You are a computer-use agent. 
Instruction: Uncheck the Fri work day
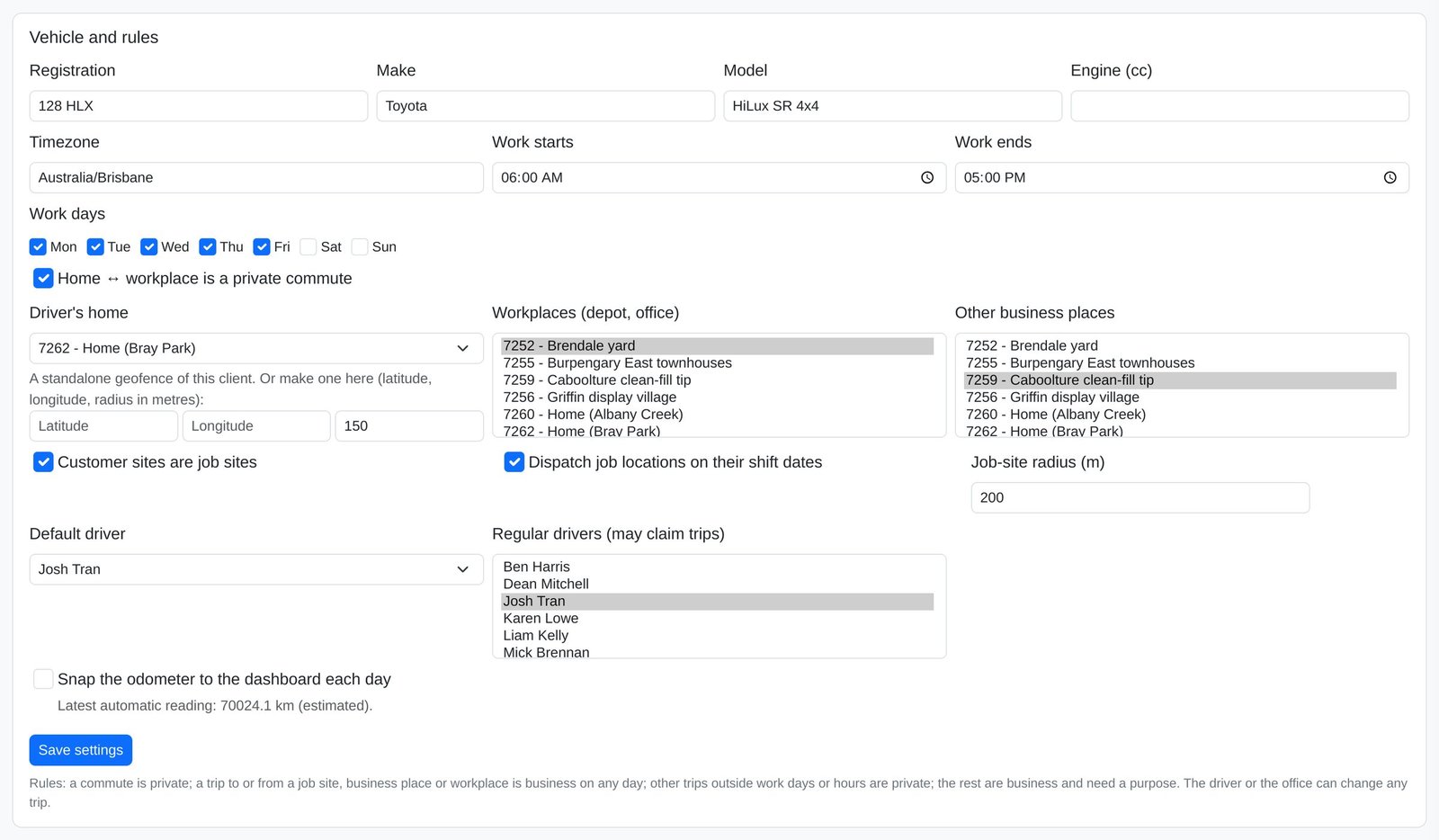pyautogui.click(x=262, y=247)
